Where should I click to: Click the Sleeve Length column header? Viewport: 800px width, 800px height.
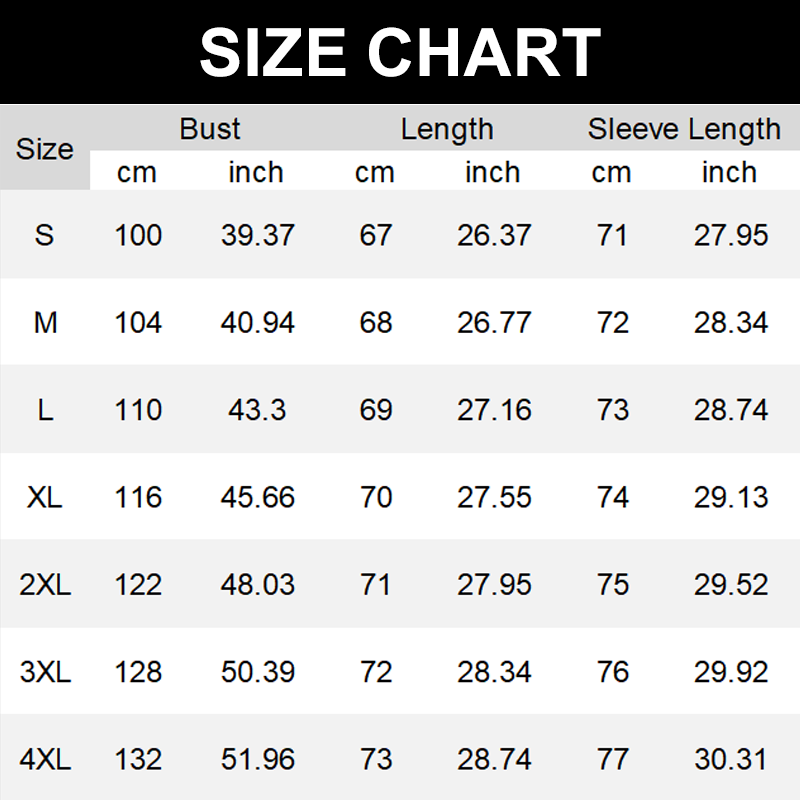click(x=684, y=129)
